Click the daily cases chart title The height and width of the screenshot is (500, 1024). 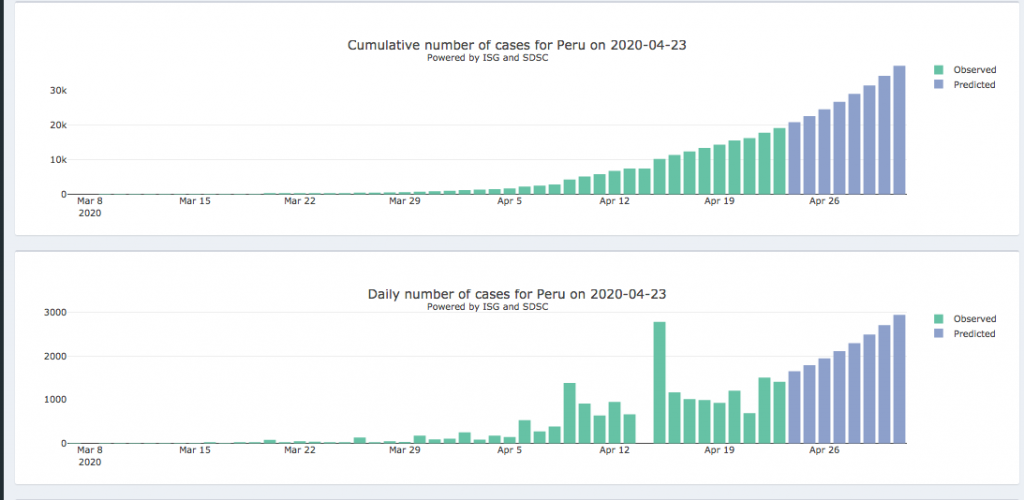click(516, 294)
